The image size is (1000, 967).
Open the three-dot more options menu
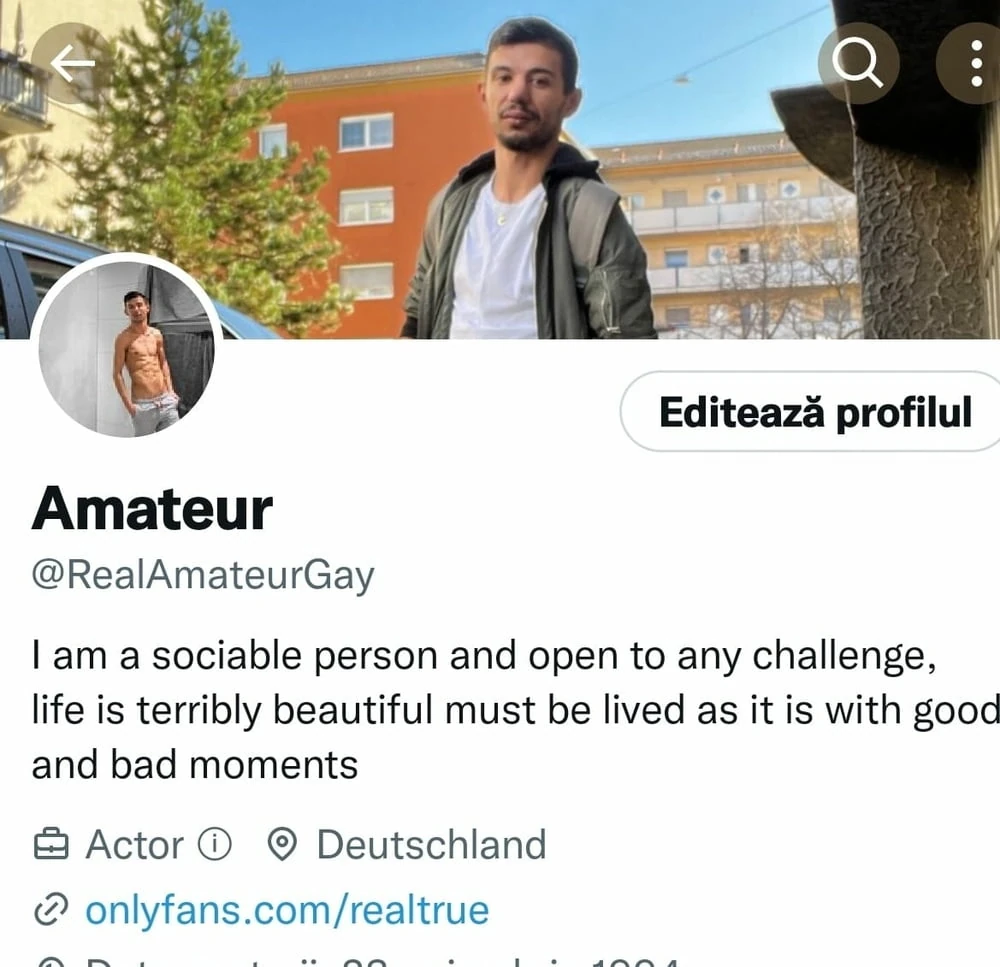click(x=975, y=63)
